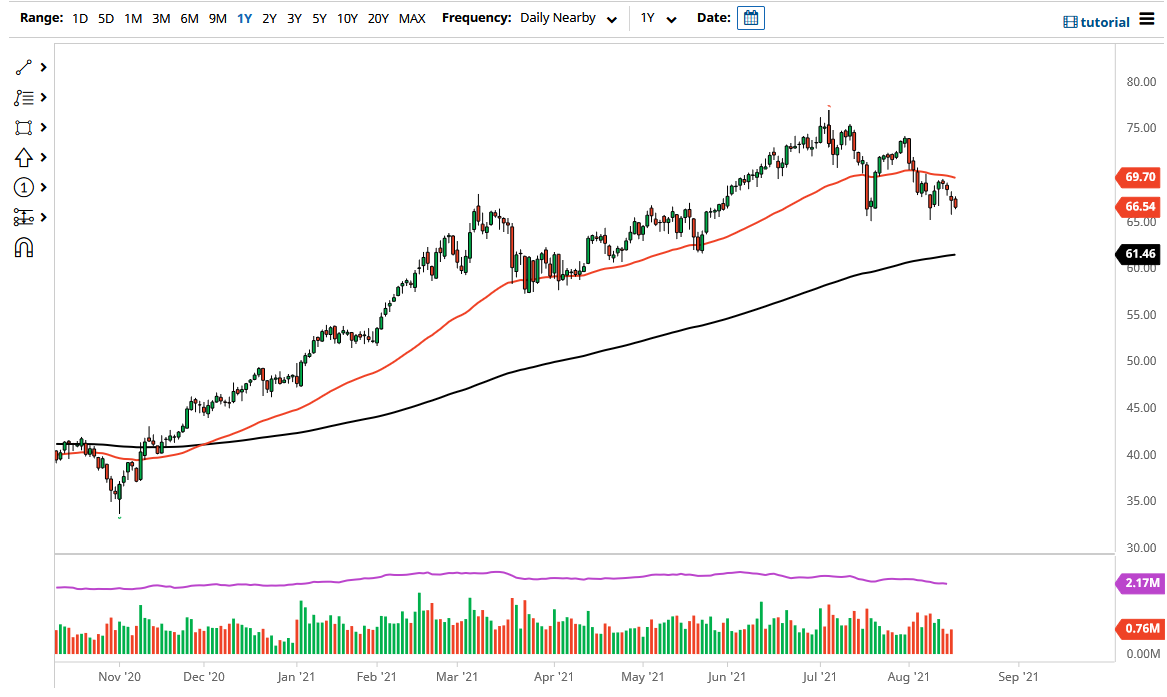
Task: Switch frequency to Daily Nearby
Action: tap(557, 17)
